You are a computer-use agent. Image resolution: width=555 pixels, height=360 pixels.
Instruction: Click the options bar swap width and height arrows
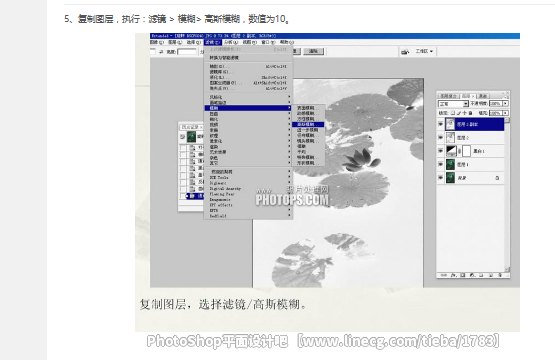coord(161,52)
